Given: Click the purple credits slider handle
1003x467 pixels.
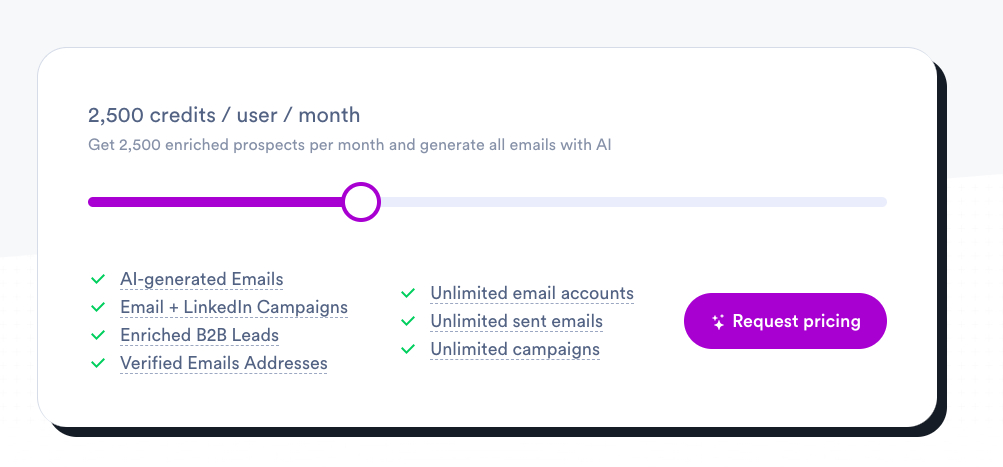Looking at the screenshot, I should pyautogui.click(x=361, y=202).
